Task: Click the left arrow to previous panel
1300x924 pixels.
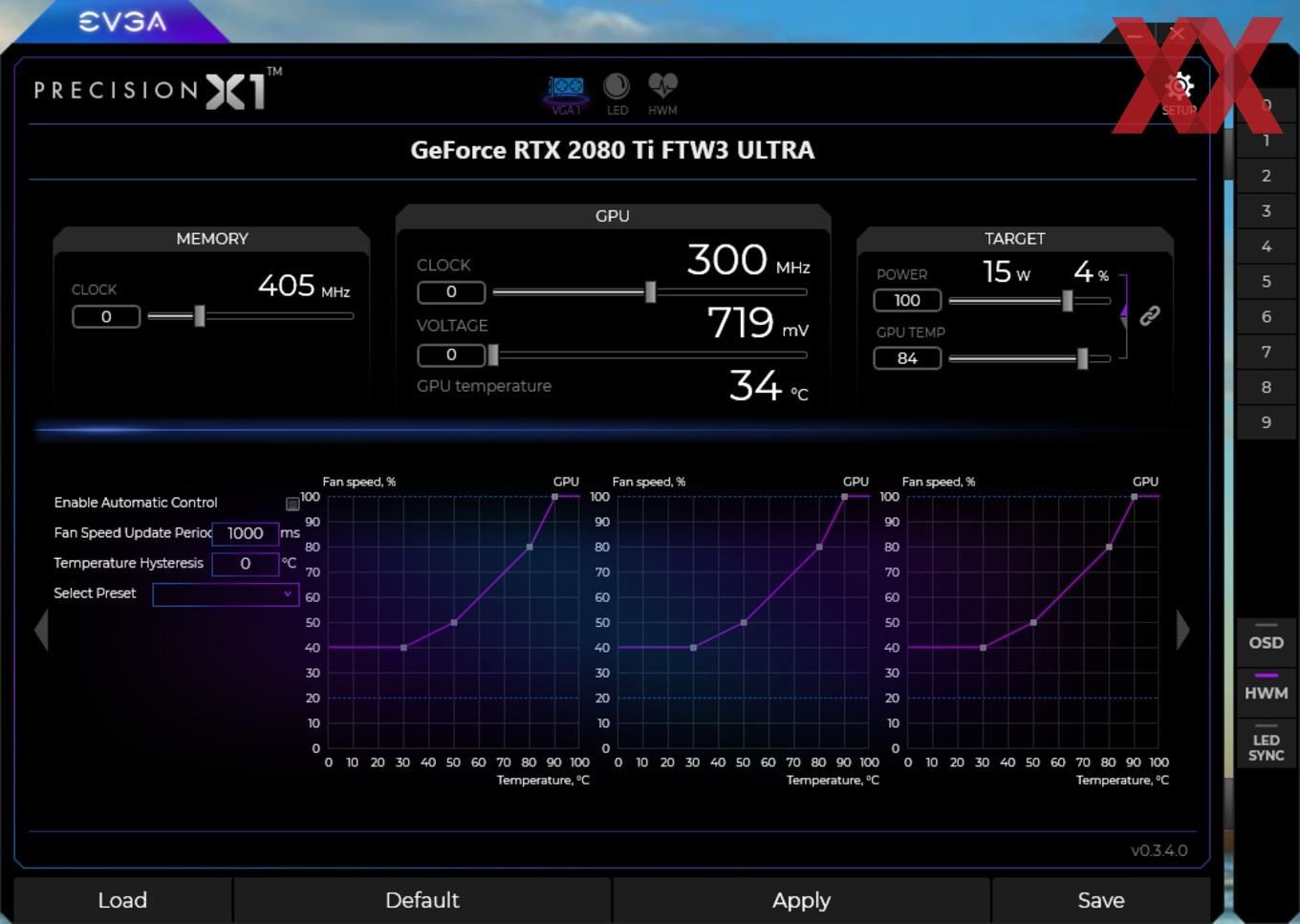Action: tap(41, 631)
